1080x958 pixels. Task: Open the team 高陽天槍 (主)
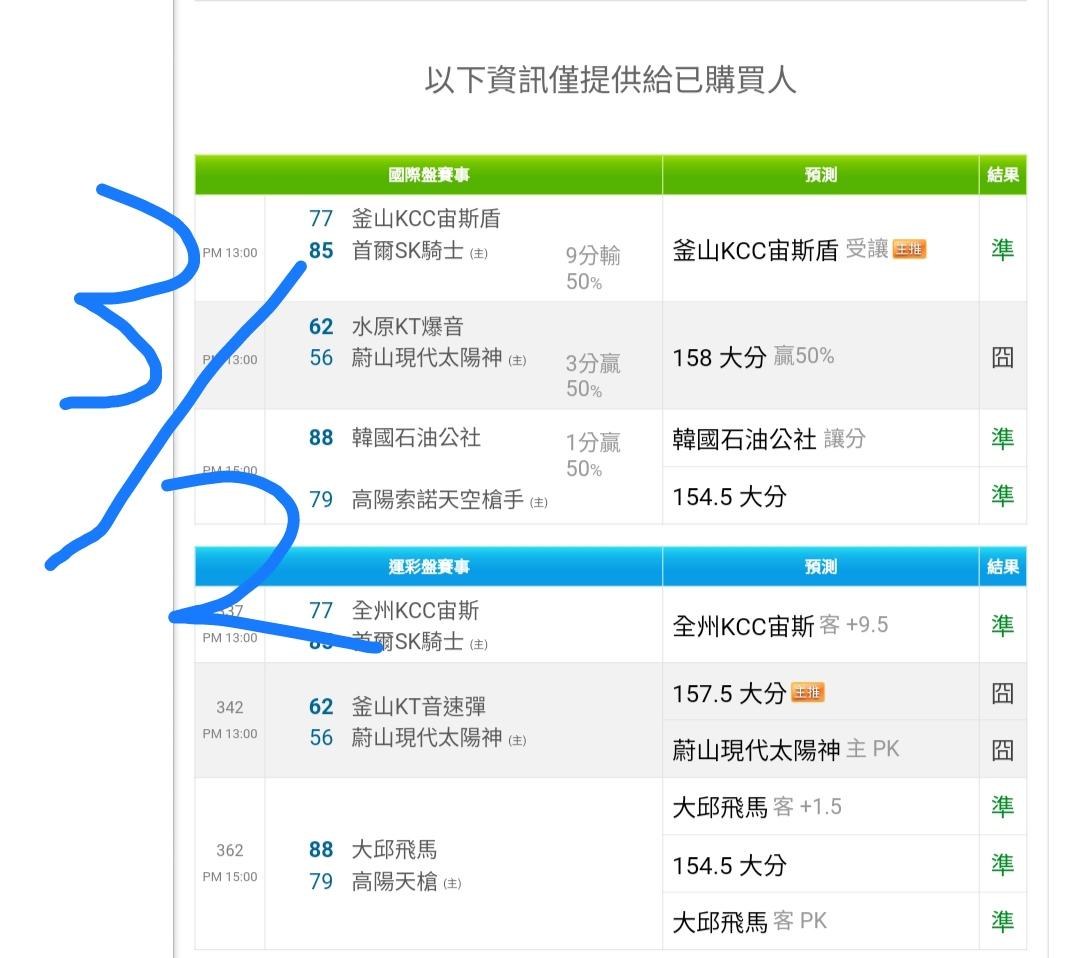click(406, 881)
